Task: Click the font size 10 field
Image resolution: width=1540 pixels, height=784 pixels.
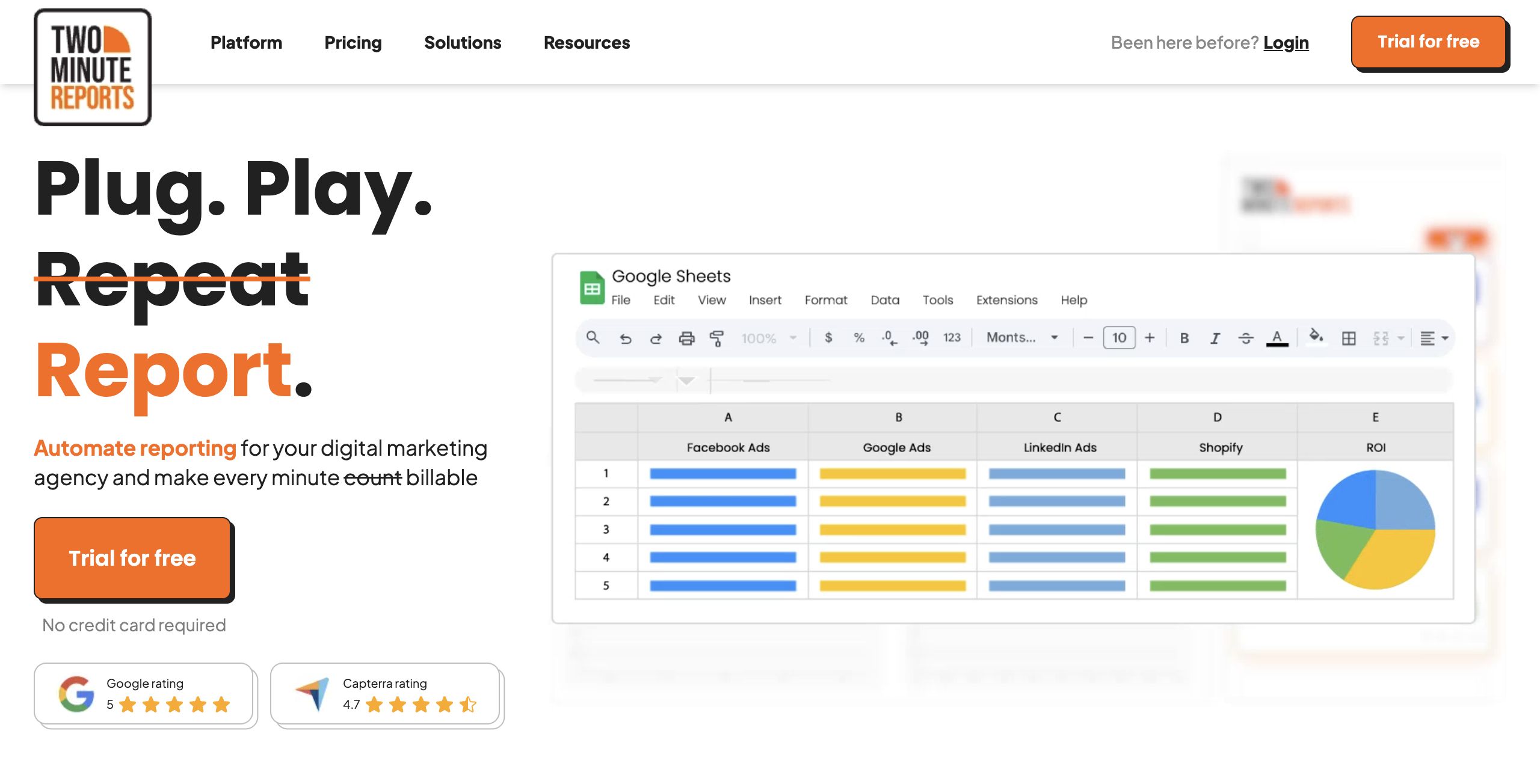Action: [x=1119, y=338]
